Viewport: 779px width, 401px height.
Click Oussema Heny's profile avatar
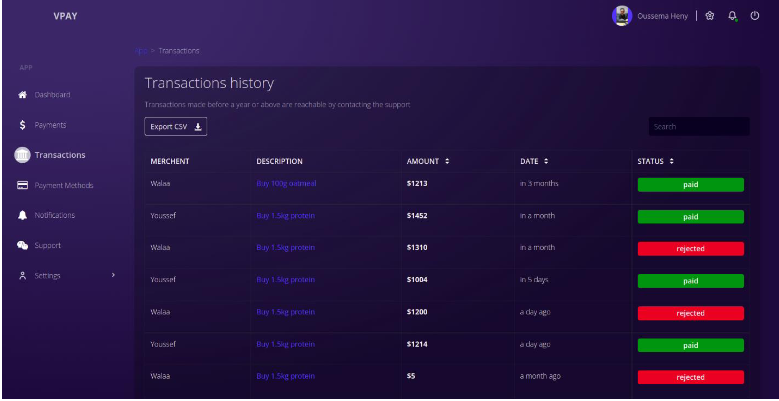pos(622,16)
